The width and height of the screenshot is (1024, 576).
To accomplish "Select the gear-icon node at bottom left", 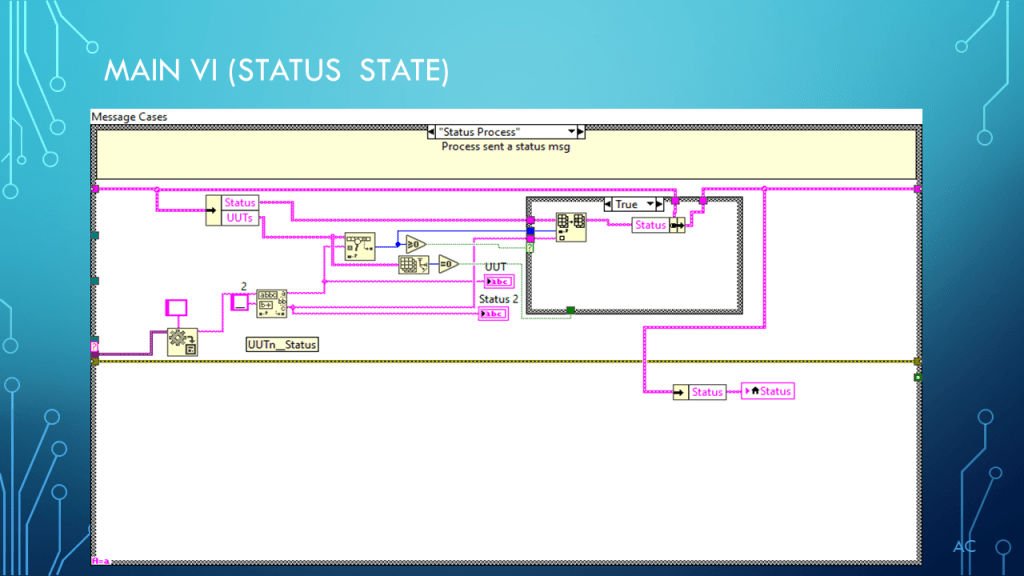I will tap(182, 341).
